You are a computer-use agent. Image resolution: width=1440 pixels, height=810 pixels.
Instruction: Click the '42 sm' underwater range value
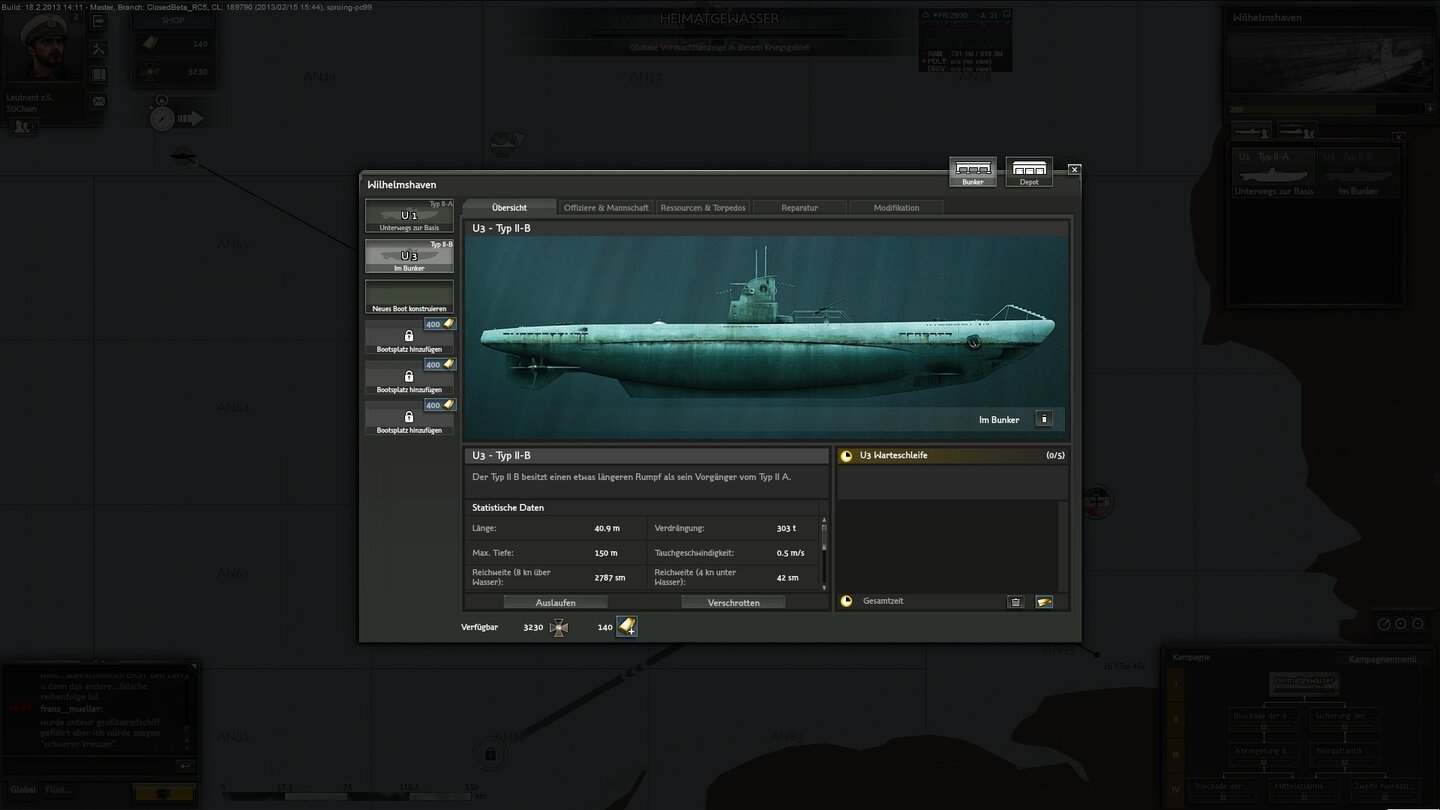pyautogui.click(x=787, y=577)
